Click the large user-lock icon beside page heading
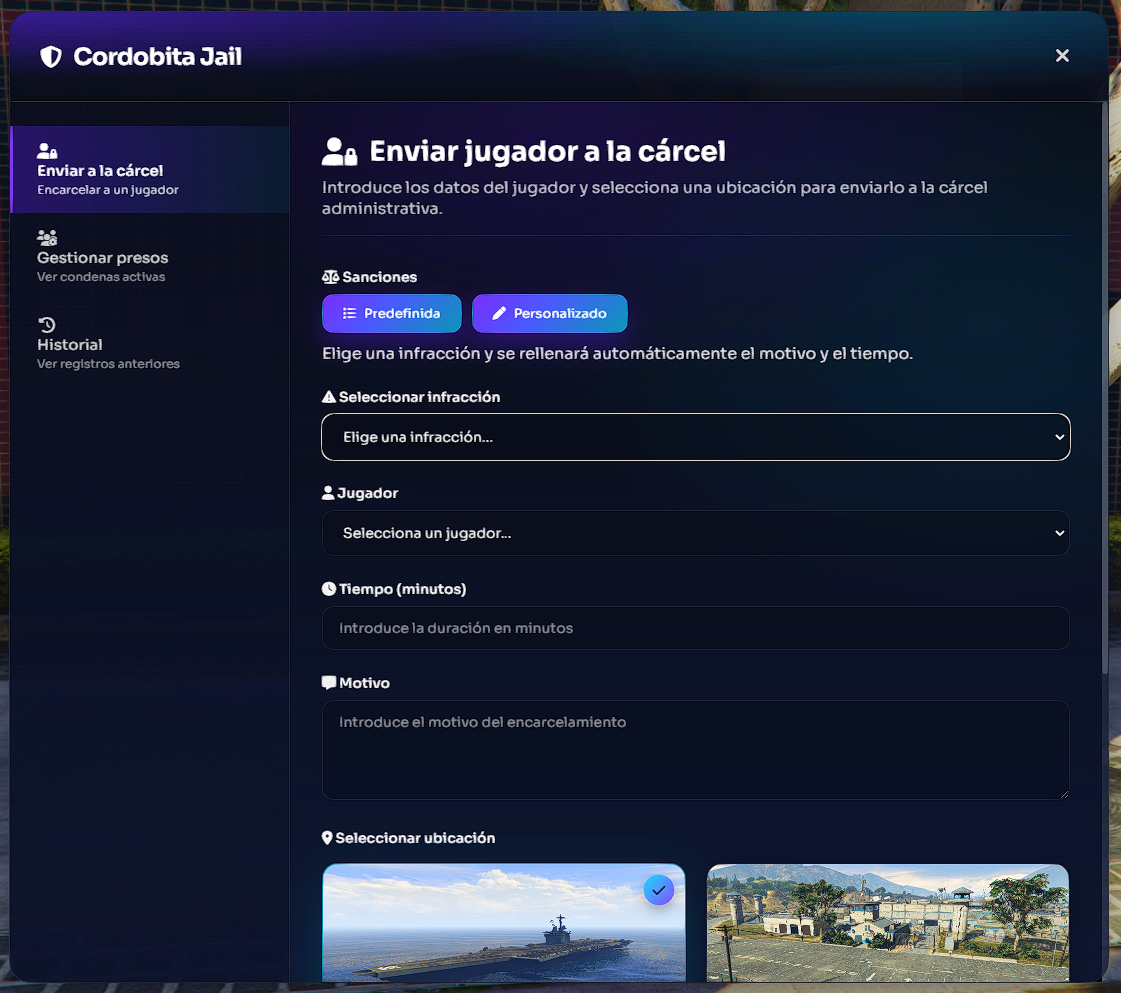This screenshot has height=993, width=1121. [x=339, y=152]
